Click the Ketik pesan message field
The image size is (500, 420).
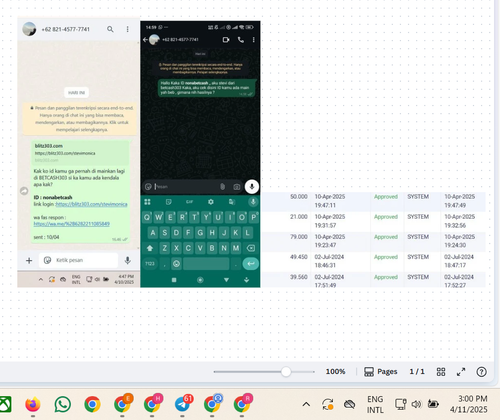[x=78, y=260]
